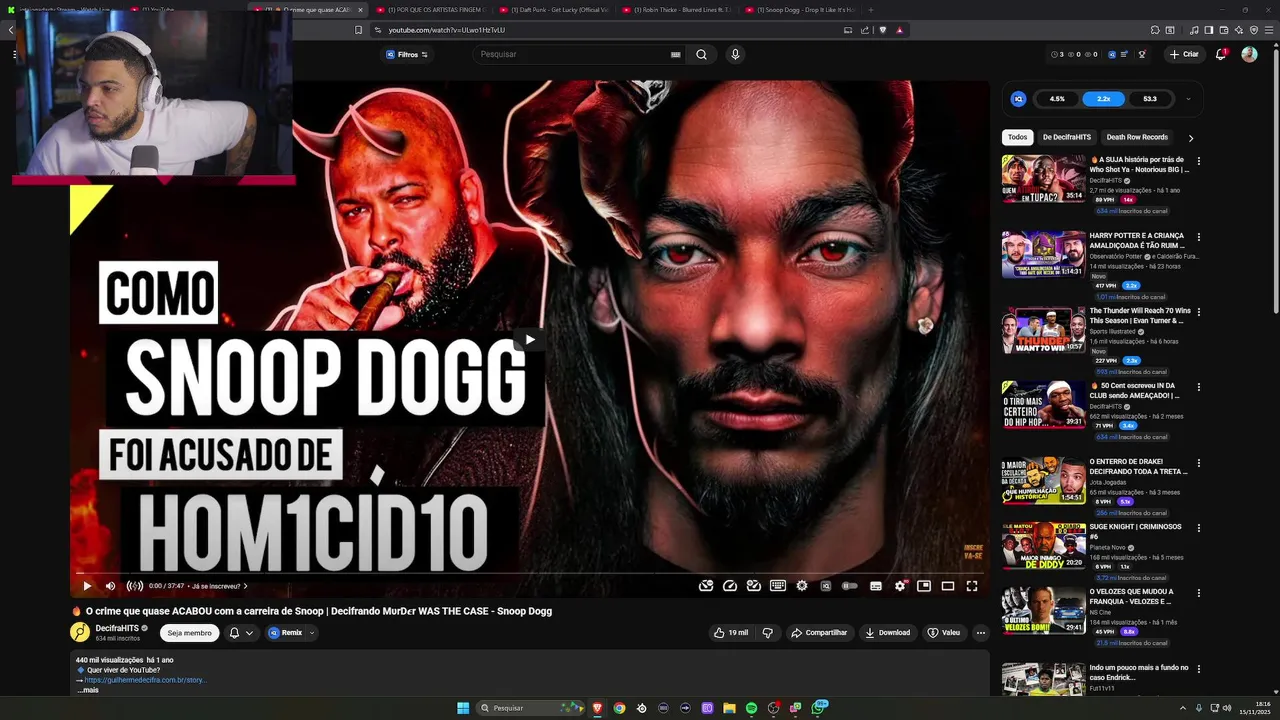Click the vidIQ logo in stats panel

pos(1018,99)
